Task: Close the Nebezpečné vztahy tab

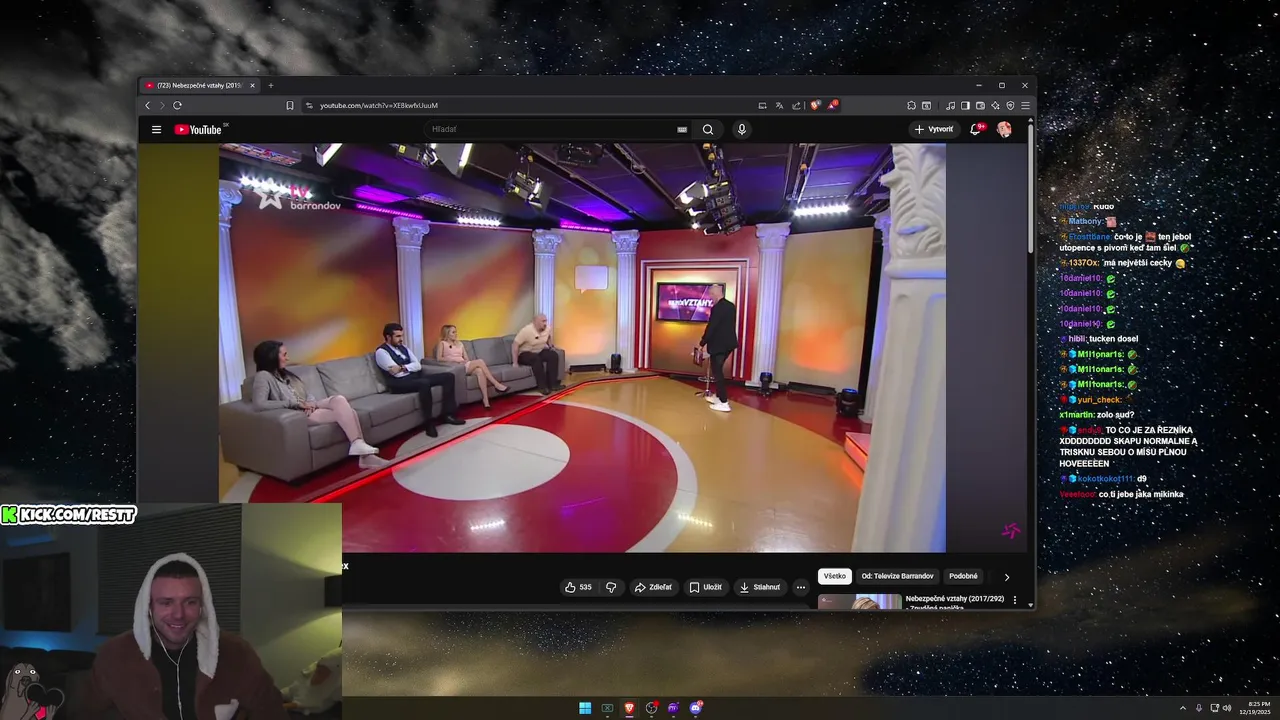Action: [x=252, y=85]
